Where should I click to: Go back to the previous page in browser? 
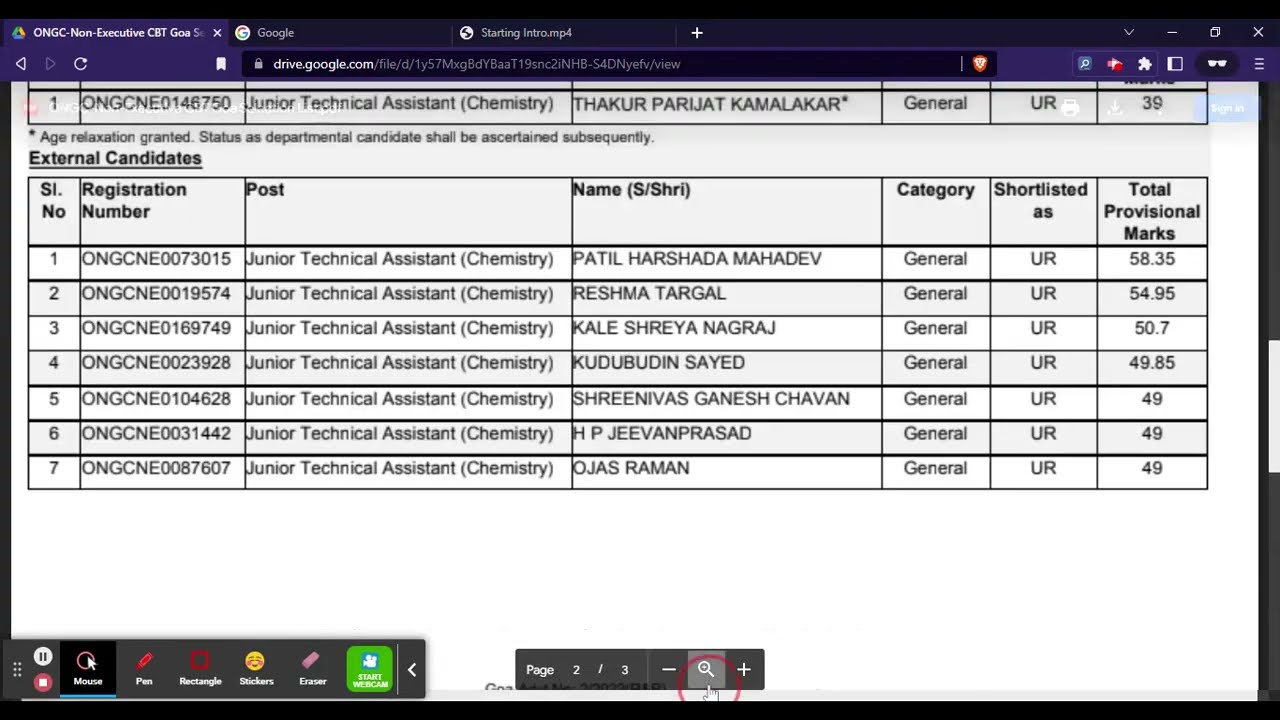tap(21, 63)
